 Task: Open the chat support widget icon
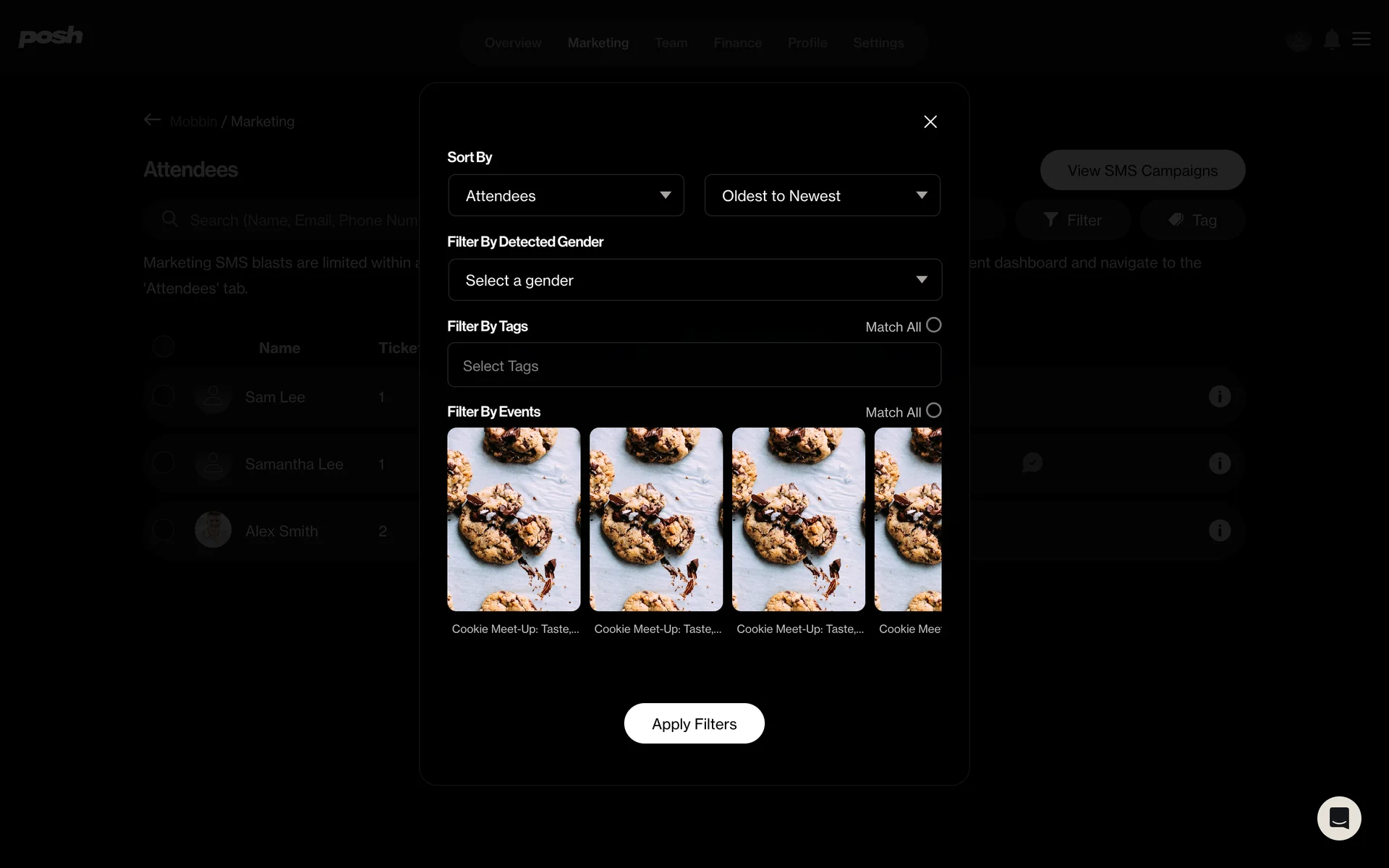pos(1338,818)
